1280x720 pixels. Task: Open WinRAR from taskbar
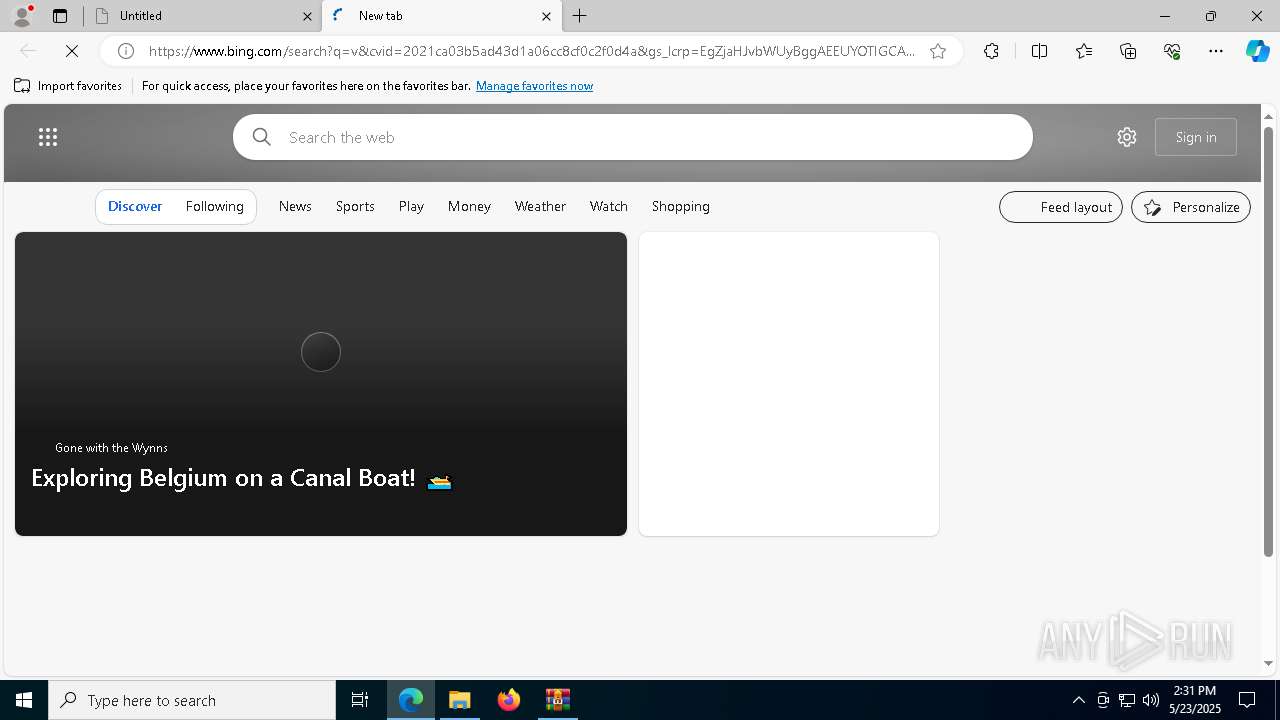[x=557, y=700]
